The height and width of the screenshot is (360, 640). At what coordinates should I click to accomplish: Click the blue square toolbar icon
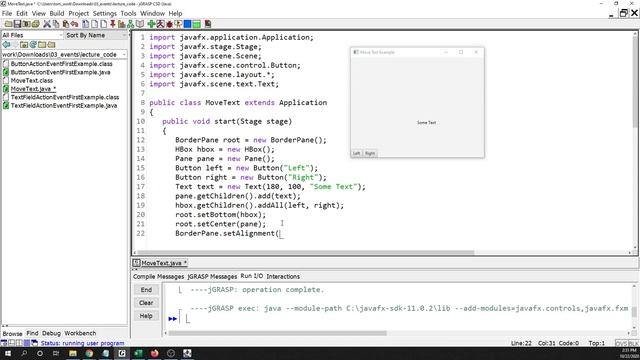point(187,24)
